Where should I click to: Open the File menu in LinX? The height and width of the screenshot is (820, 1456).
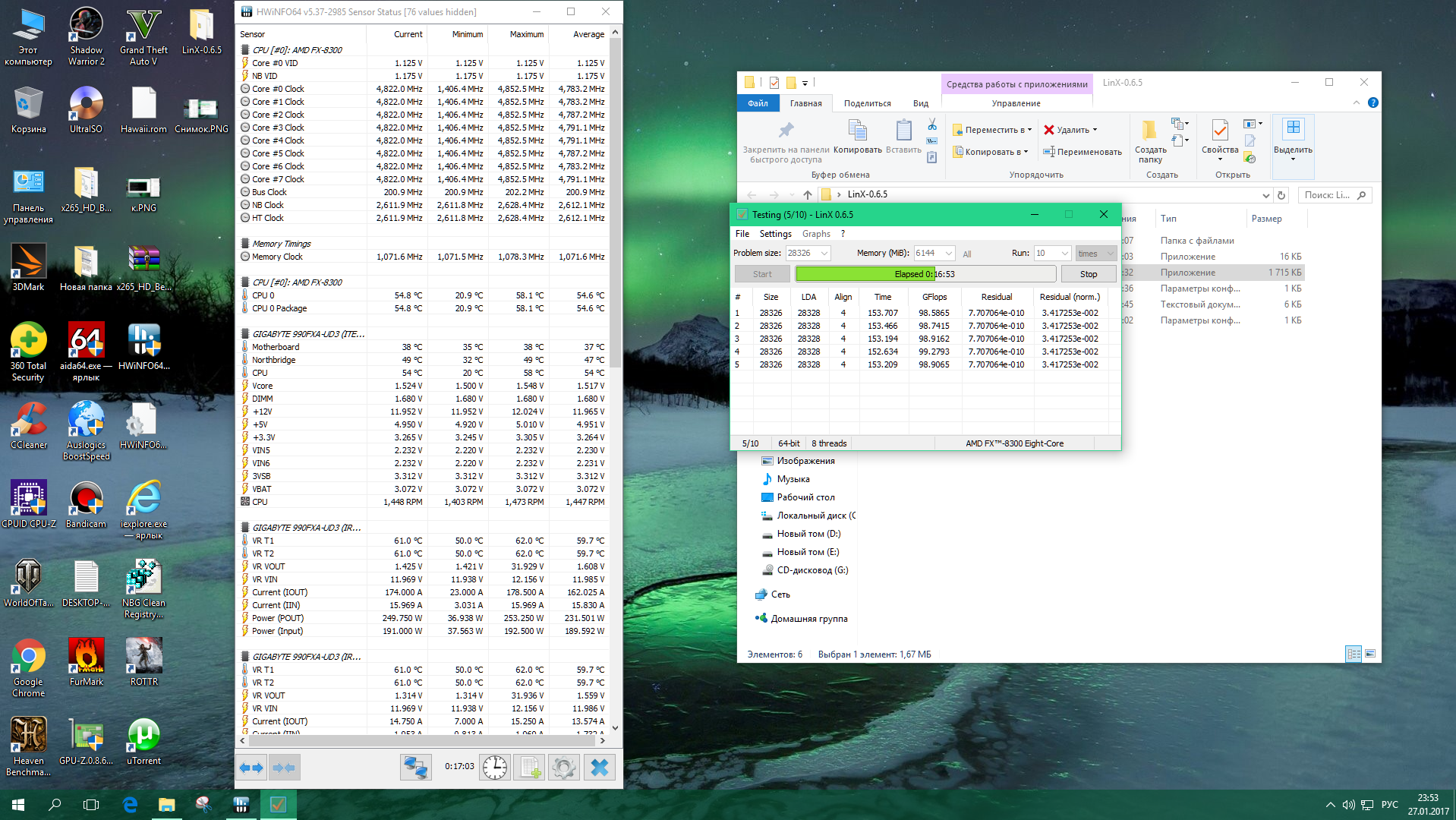(x=742, y=234)
